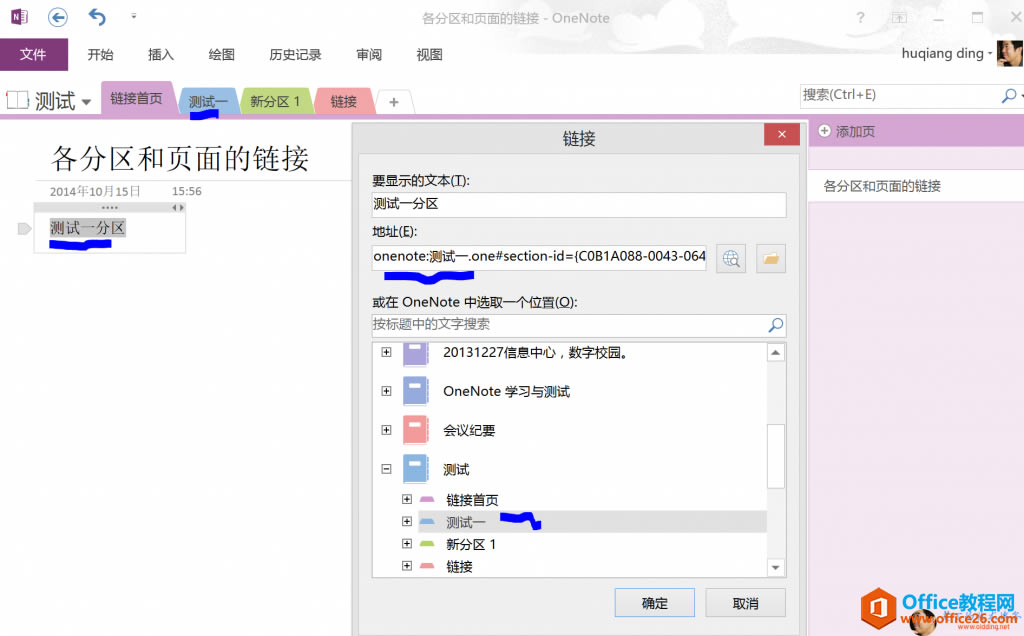
Task: Click the notebook icon beside 测试
Action: pos(18,100)
